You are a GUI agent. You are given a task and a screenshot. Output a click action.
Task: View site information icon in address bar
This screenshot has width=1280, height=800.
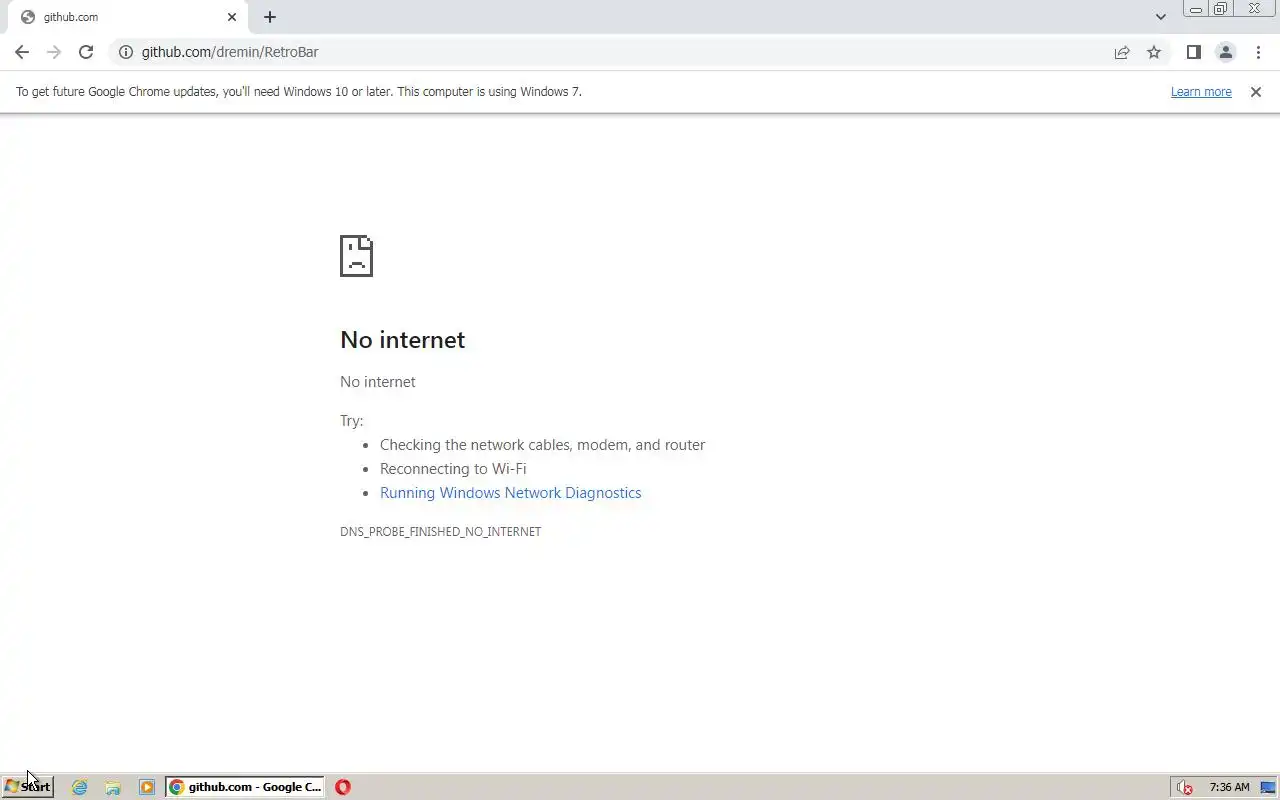(126, 52)
